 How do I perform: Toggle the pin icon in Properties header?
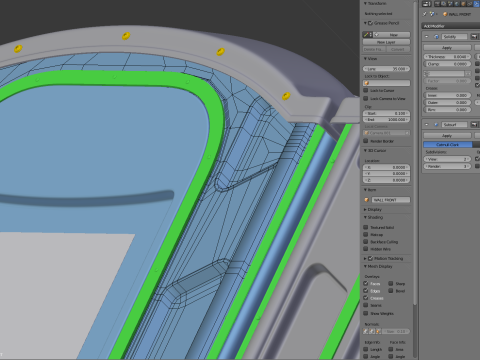(x=425, y=14)
